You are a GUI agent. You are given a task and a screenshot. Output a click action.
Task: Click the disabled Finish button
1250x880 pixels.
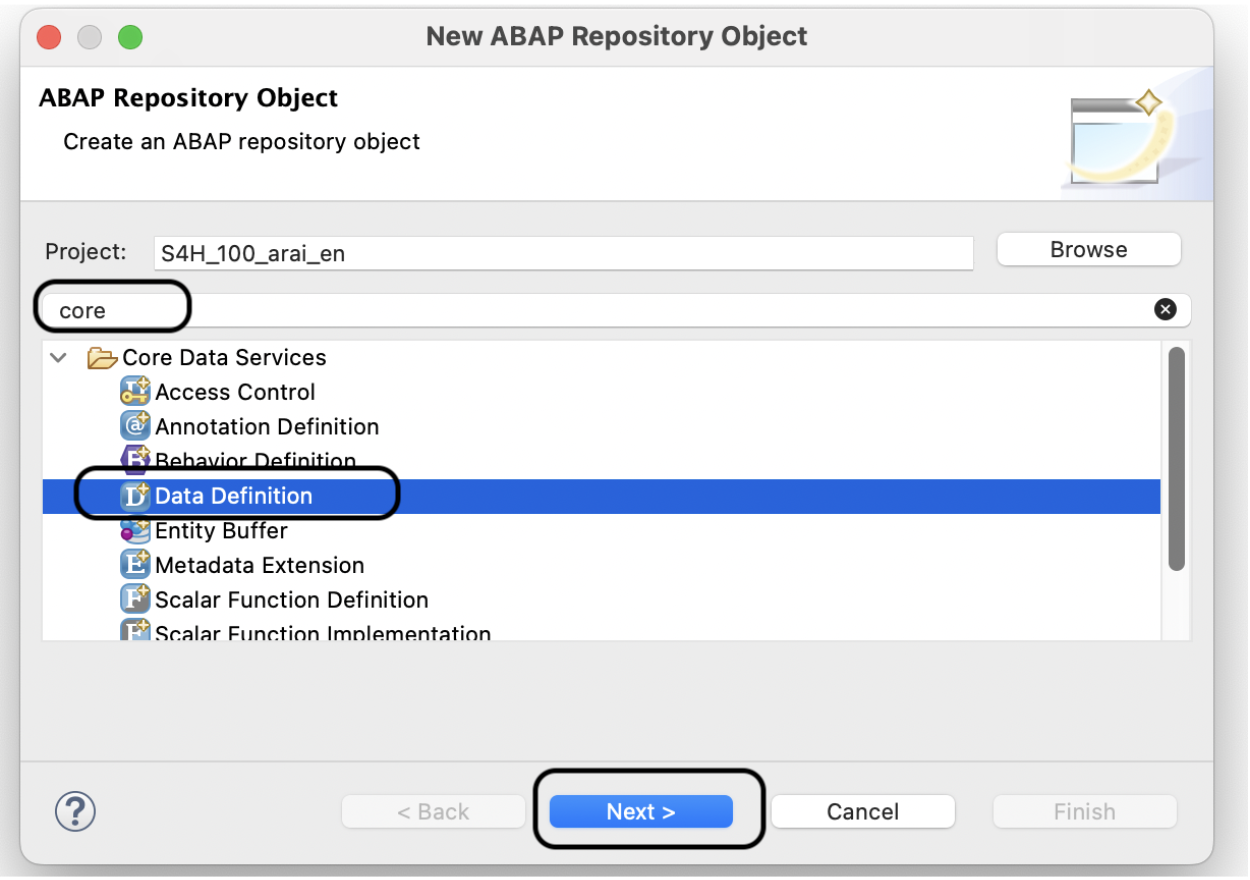(x=1085, y=812)
